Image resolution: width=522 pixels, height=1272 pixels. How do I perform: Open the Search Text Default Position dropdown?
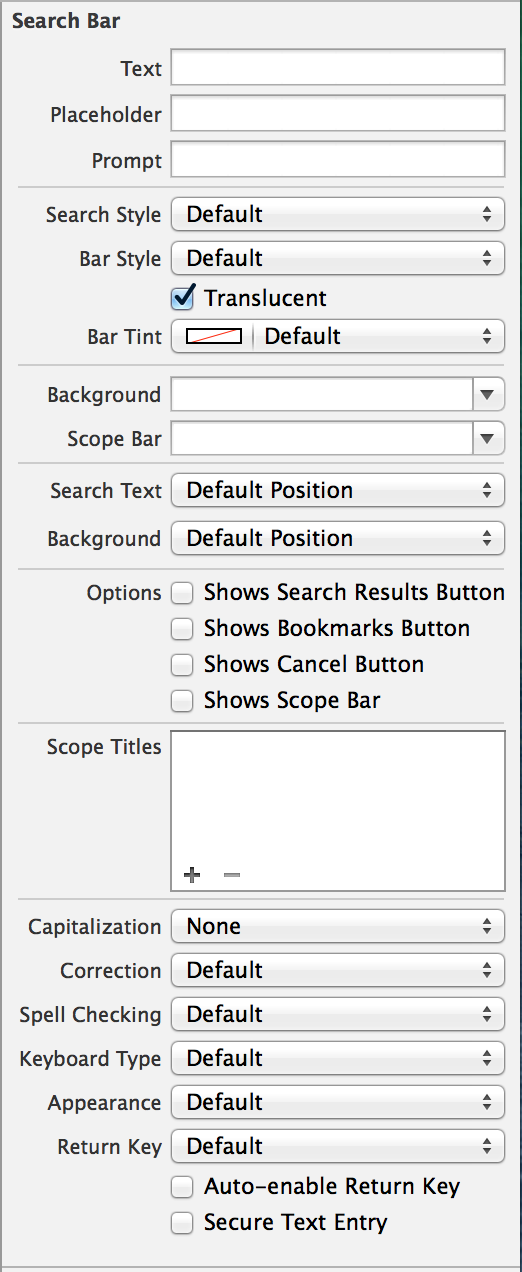coord(338,491)
